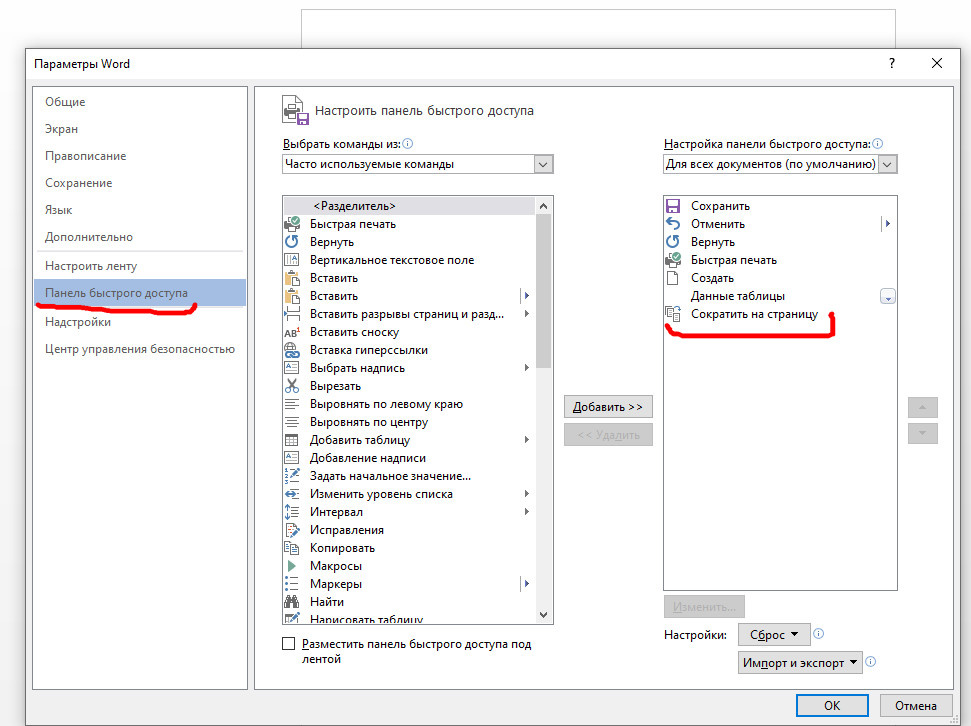Click the Bullets list icon
The height and width of the screenshot is (726, 971).
292,584
